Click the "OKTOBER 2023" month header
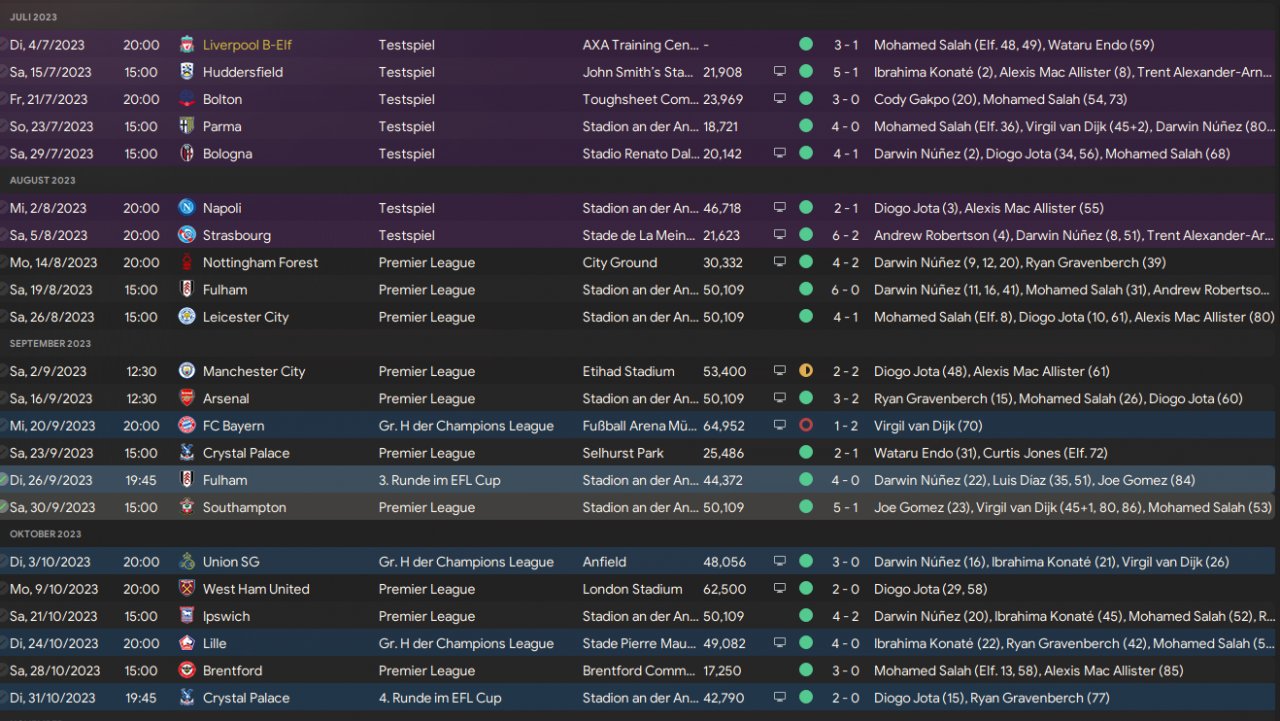 coord(46,534)
